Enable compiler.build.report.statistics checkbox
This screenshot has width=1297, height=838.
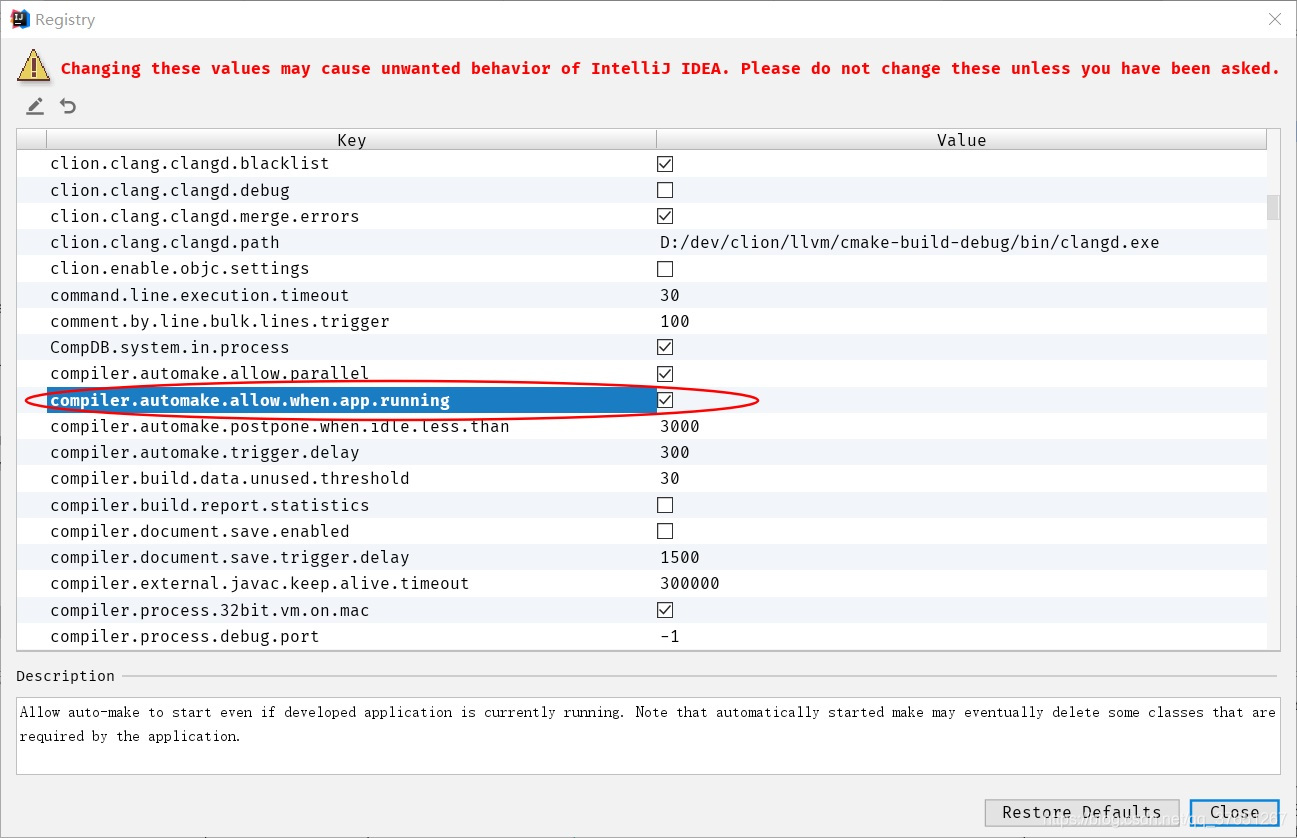665,505
